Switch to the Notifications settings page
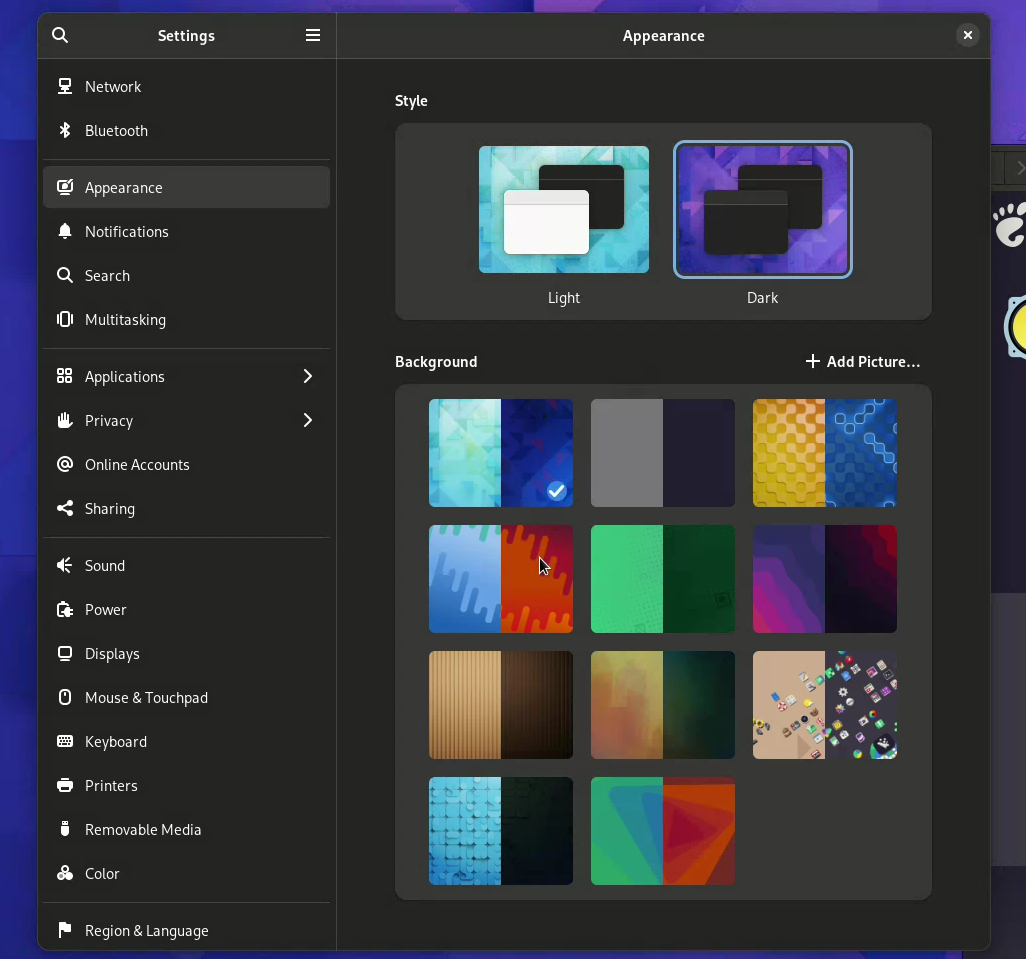The height and width of the screenshot is (959, 1026). click(126, 232)
